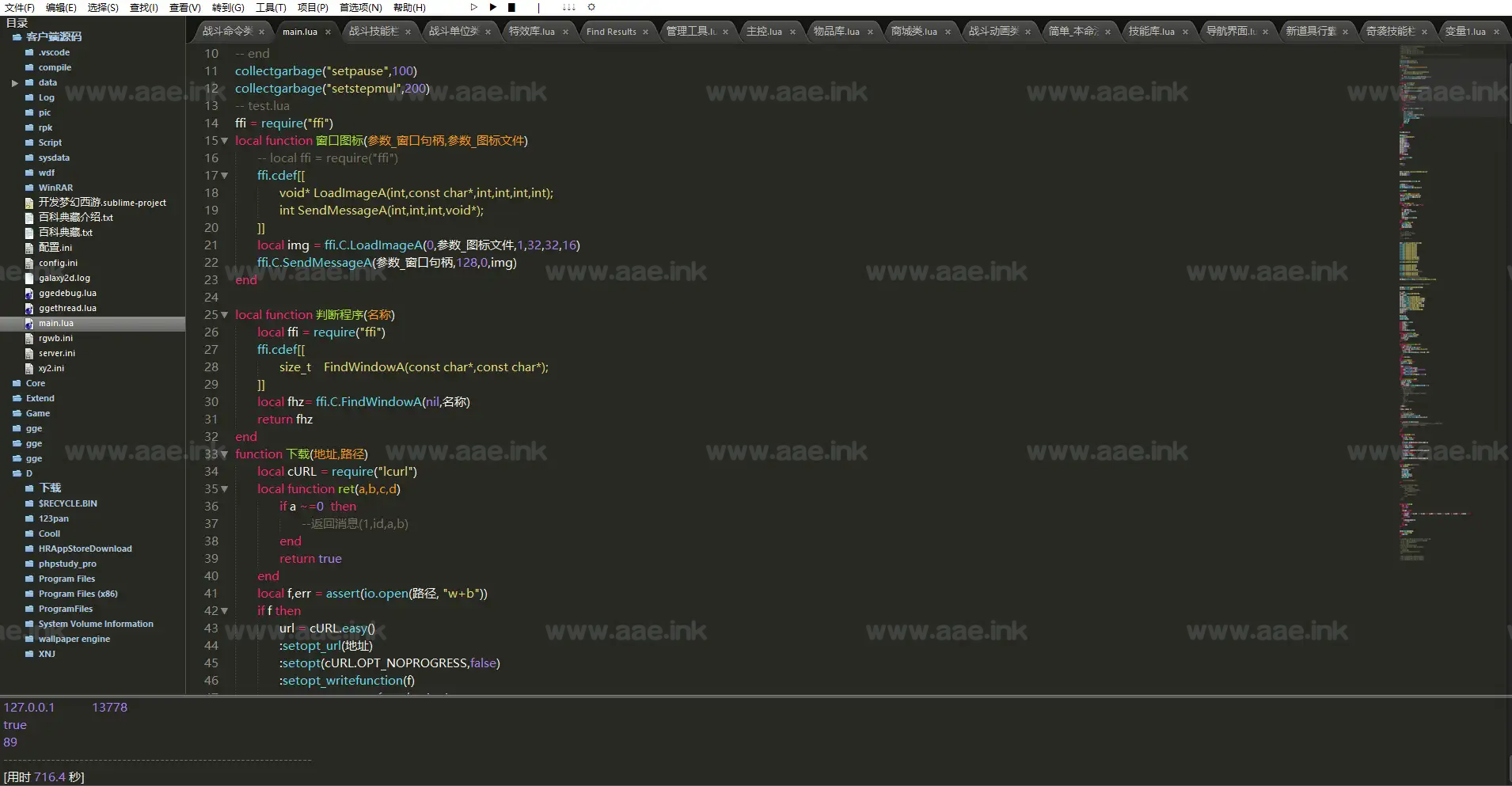Click the three-dots toolbar icon
Viewport: 1512px width, 786px height.
568,7
